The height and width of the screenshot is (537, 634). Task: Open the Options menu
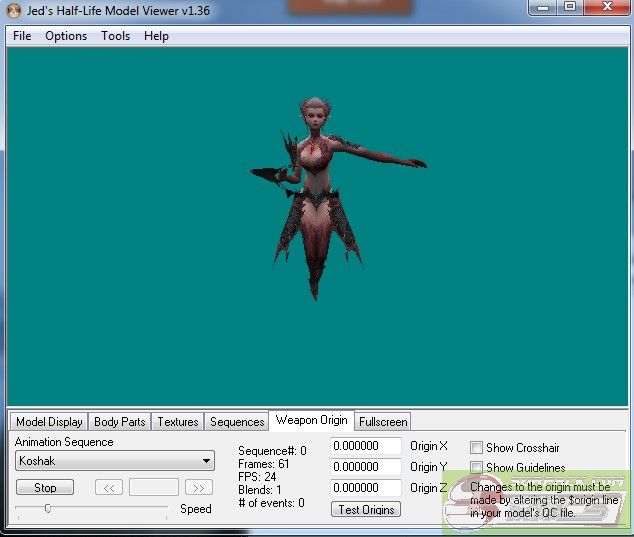pos(66,36)
